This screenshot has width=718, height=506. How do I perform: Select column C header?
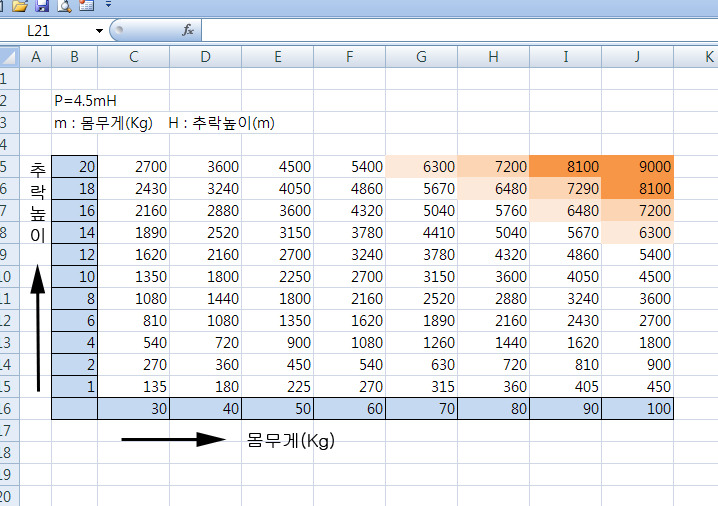(134, 57)
